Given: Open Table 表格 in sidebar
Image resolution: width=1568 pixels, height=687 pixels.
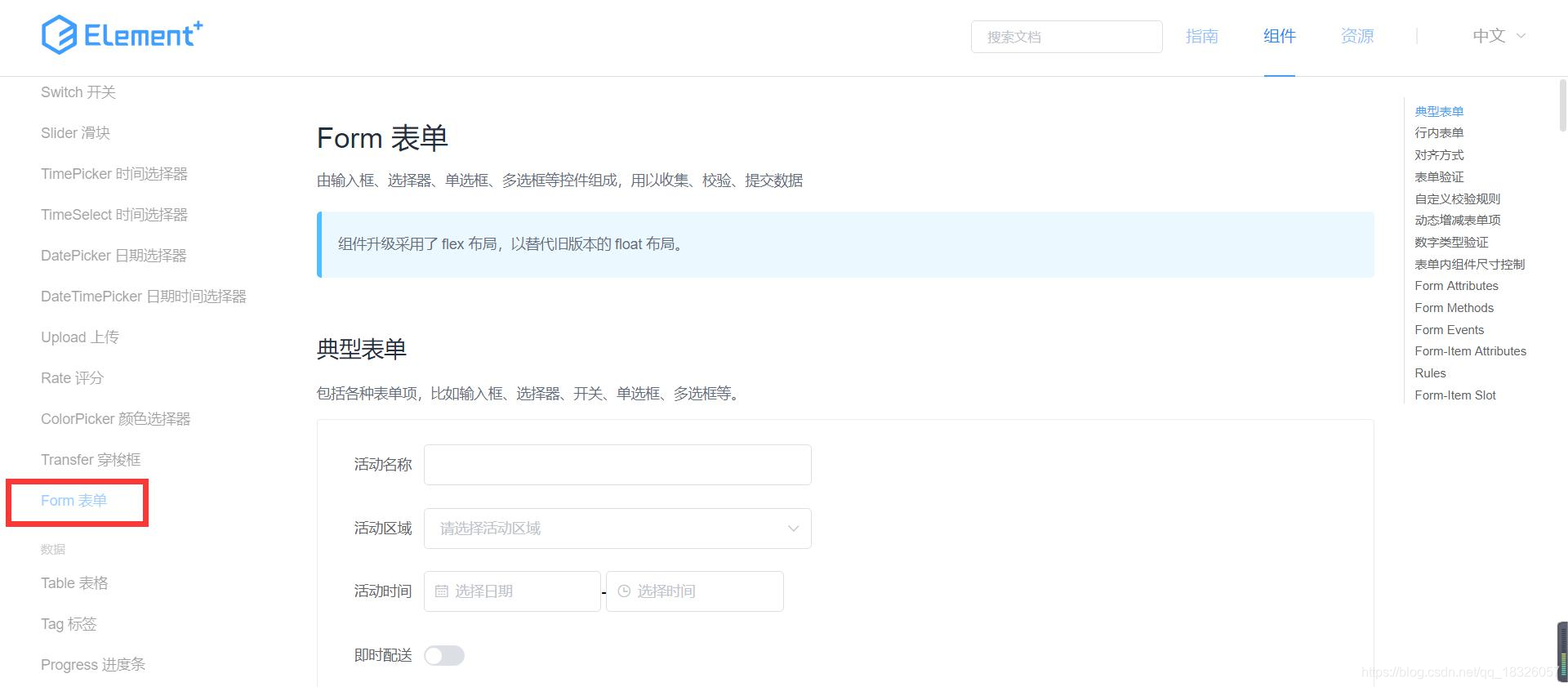Looking at the screenshot, I should click(74, 583).
